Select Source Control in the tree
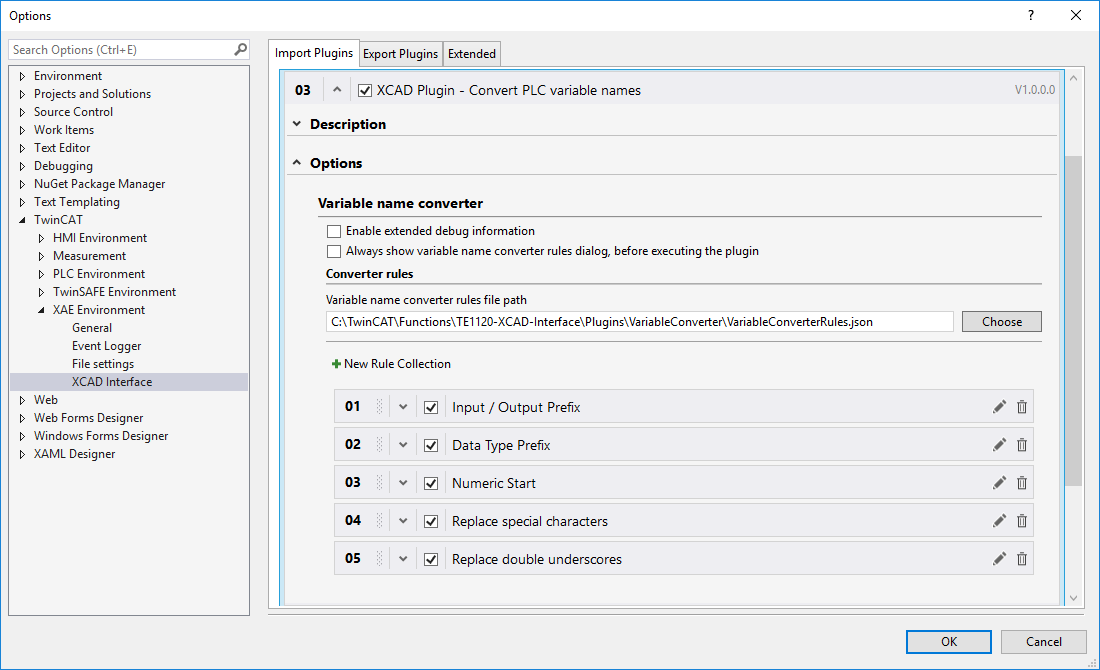Image resolution: width=1100 pixels, height=670 pixels. click(x=73, y=112)
